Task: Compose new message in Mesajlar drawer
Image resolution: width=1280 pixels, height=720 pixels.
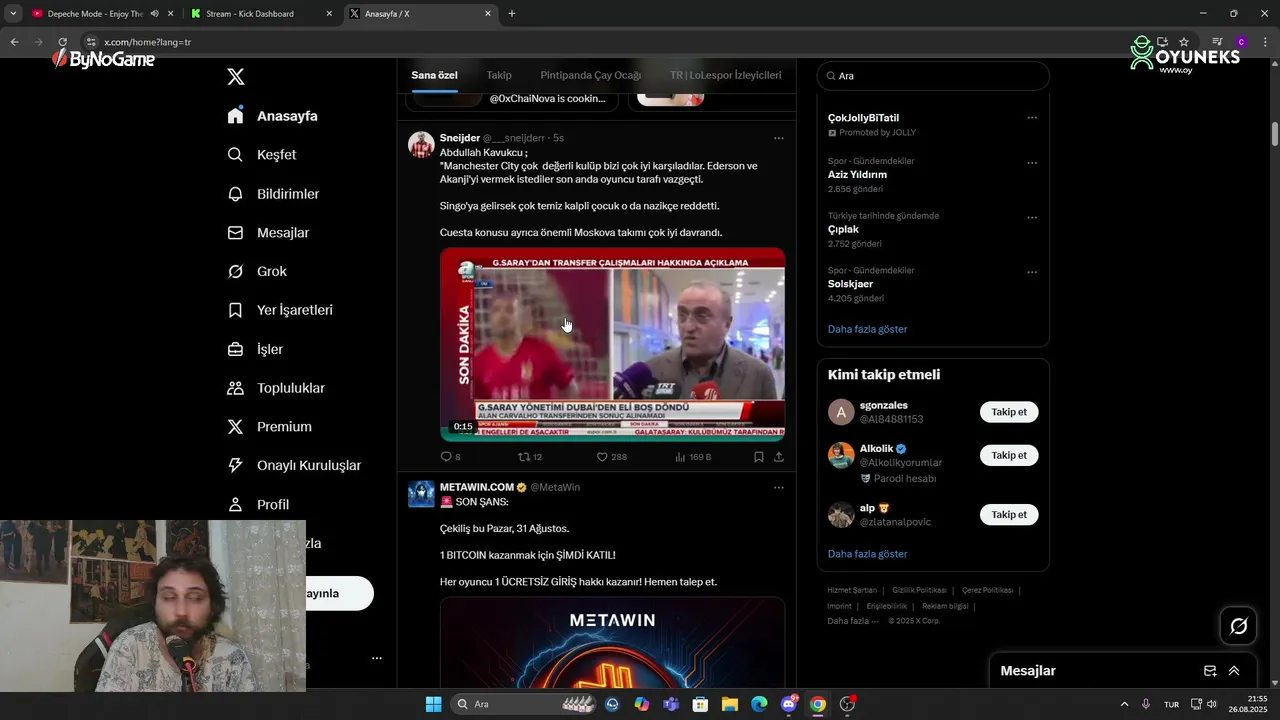Action: pos(1209,671)
